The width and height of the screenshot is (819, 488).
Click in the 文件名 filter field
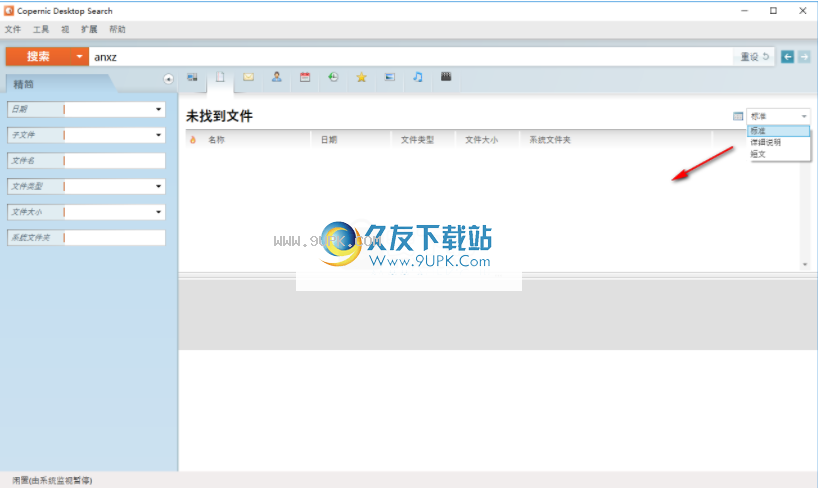[x=115, y=160]
